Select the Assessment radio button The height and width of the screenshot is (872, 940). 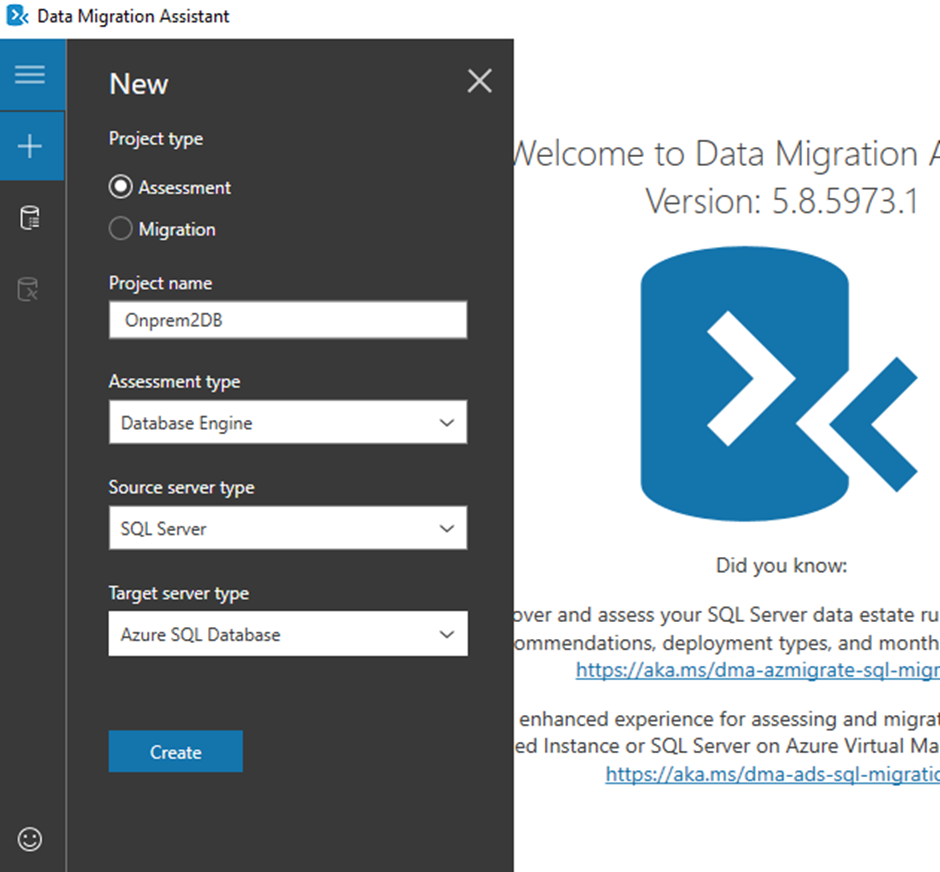click(x=120, y=187)
